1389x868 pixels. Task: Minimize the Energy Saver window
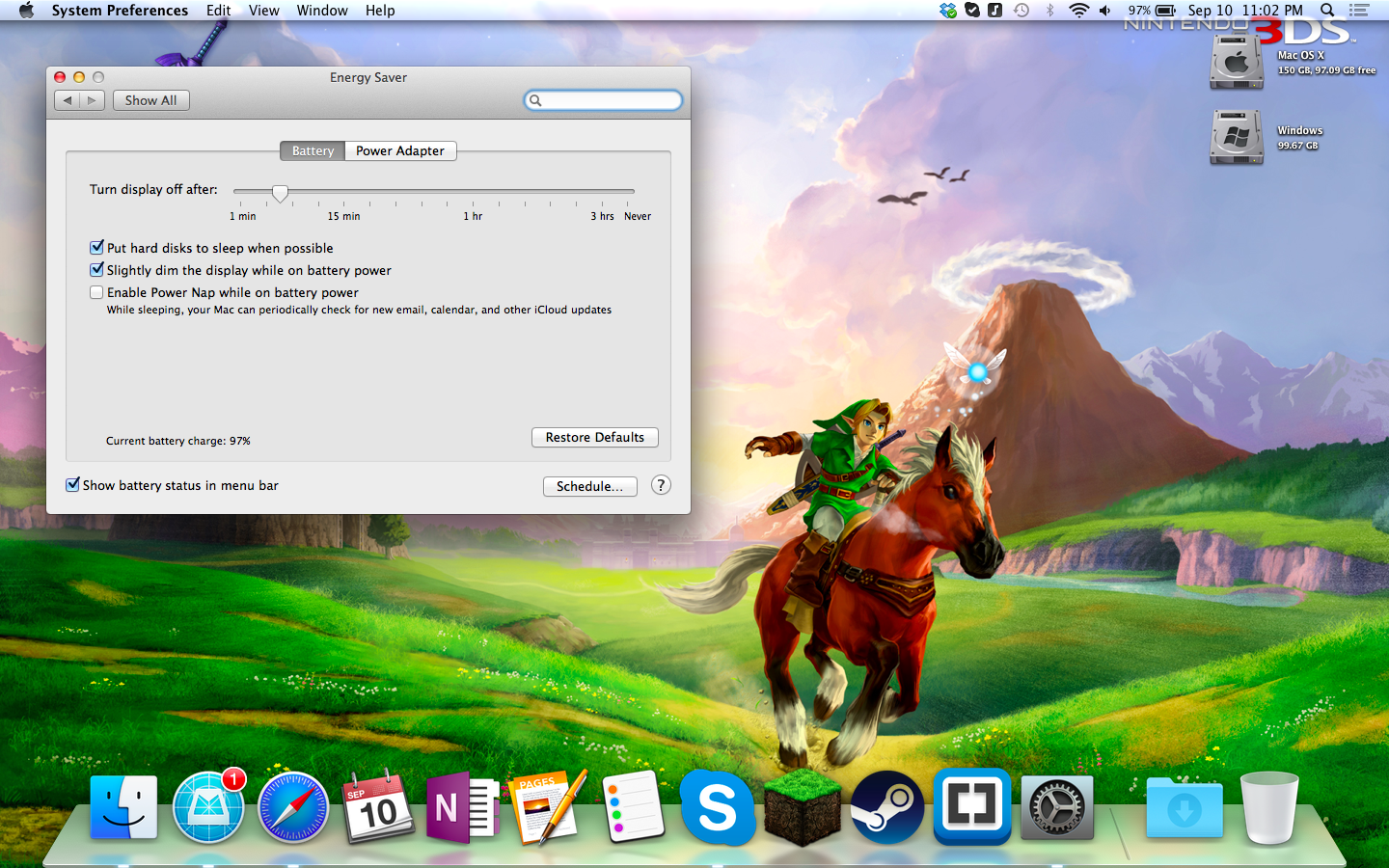click(79, 77)
